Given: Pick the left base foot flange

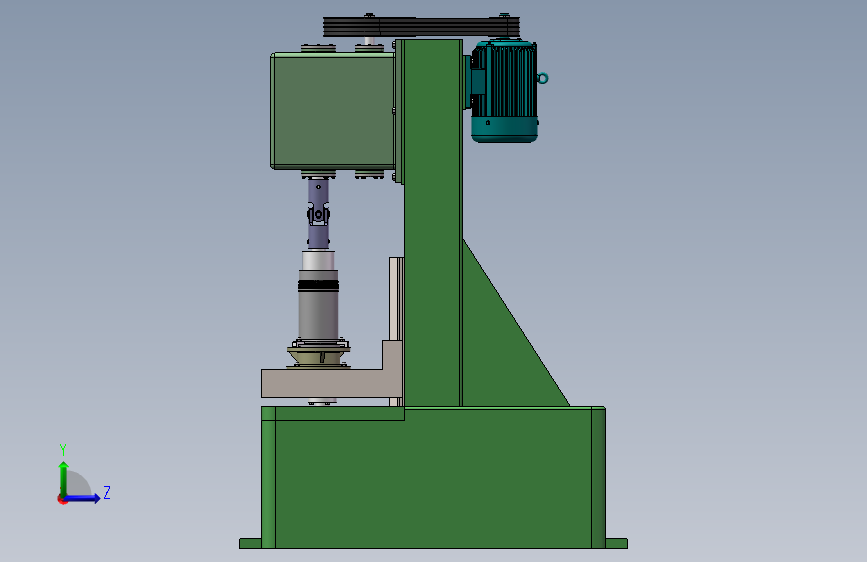Looking at the screenshot, I should pos(250,544).
